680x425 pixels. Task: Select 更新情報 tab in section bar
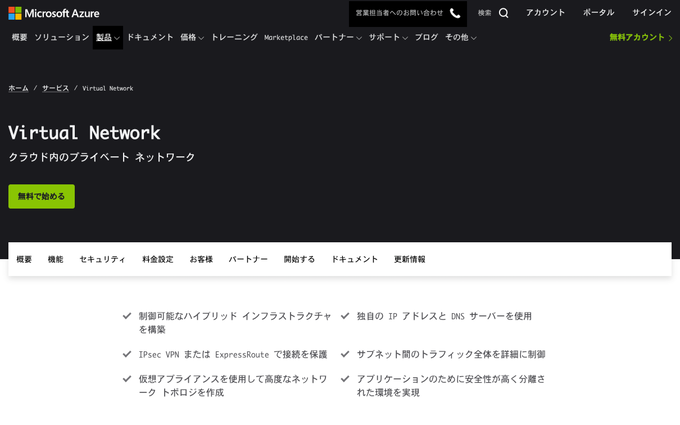point(410,259)
